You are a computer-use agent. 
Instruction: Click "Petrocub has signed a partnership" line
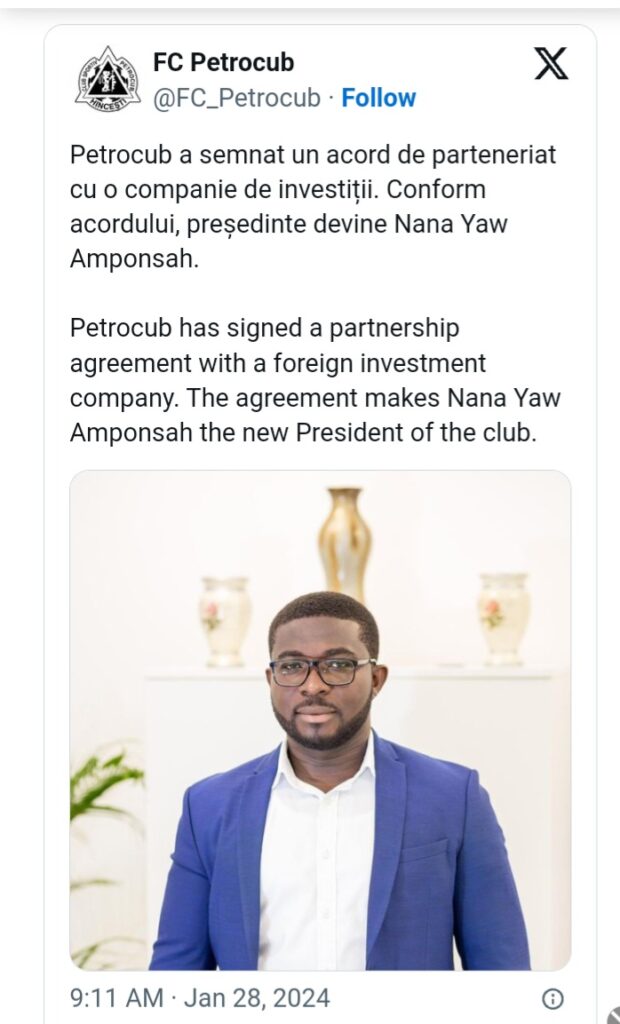coord(264,328)
